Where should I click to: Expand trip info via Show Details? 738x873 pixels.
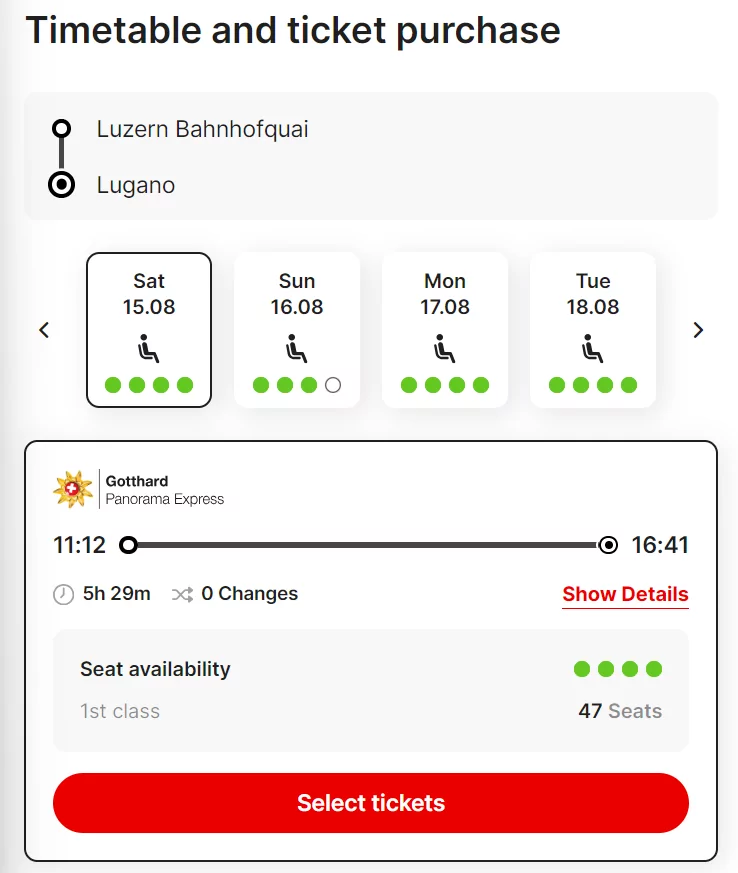[625, 594]
